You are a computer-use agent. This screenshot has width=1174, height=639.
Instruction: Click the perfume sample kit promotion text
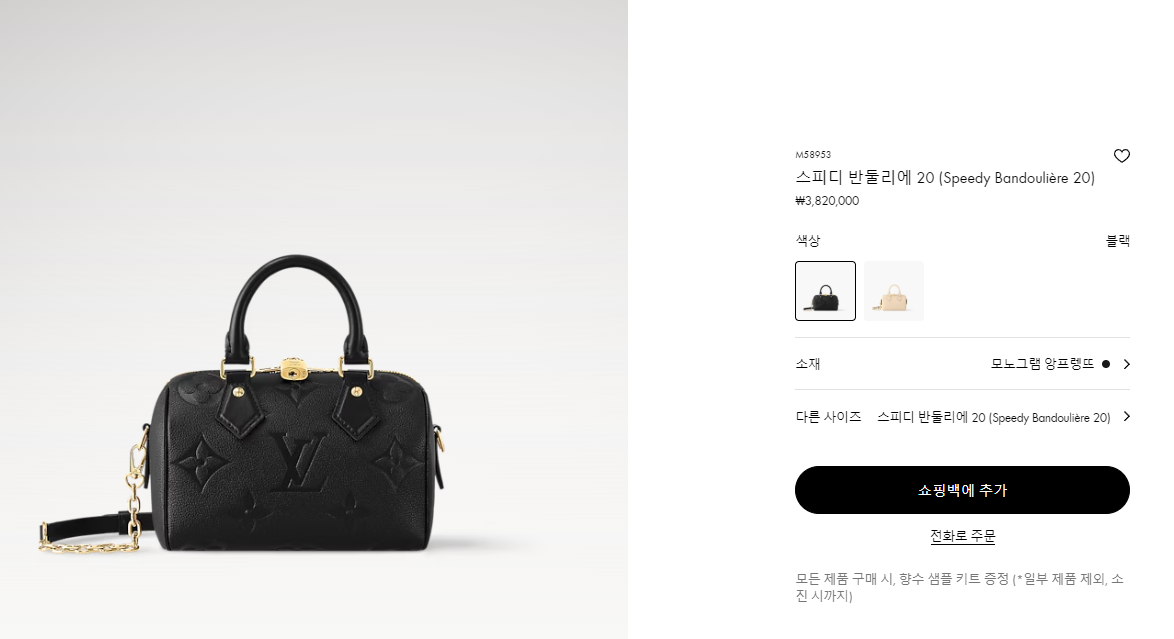coord(959,587)
